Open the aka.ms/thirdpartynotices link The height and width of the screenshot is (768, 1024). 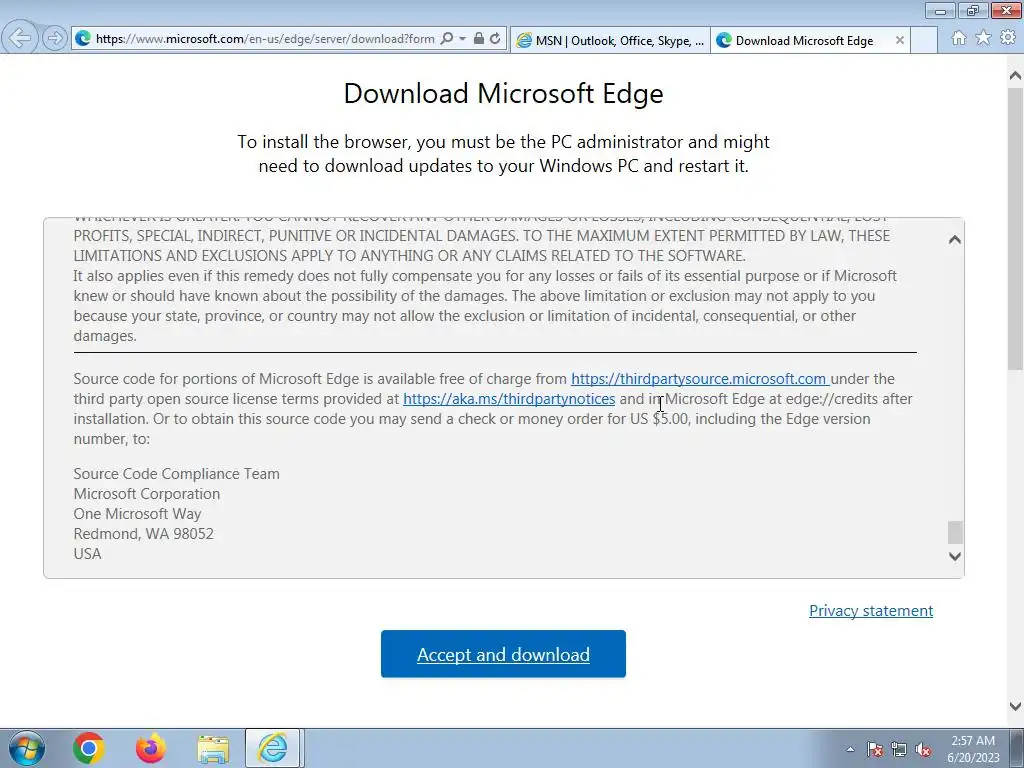click(509, 398)
